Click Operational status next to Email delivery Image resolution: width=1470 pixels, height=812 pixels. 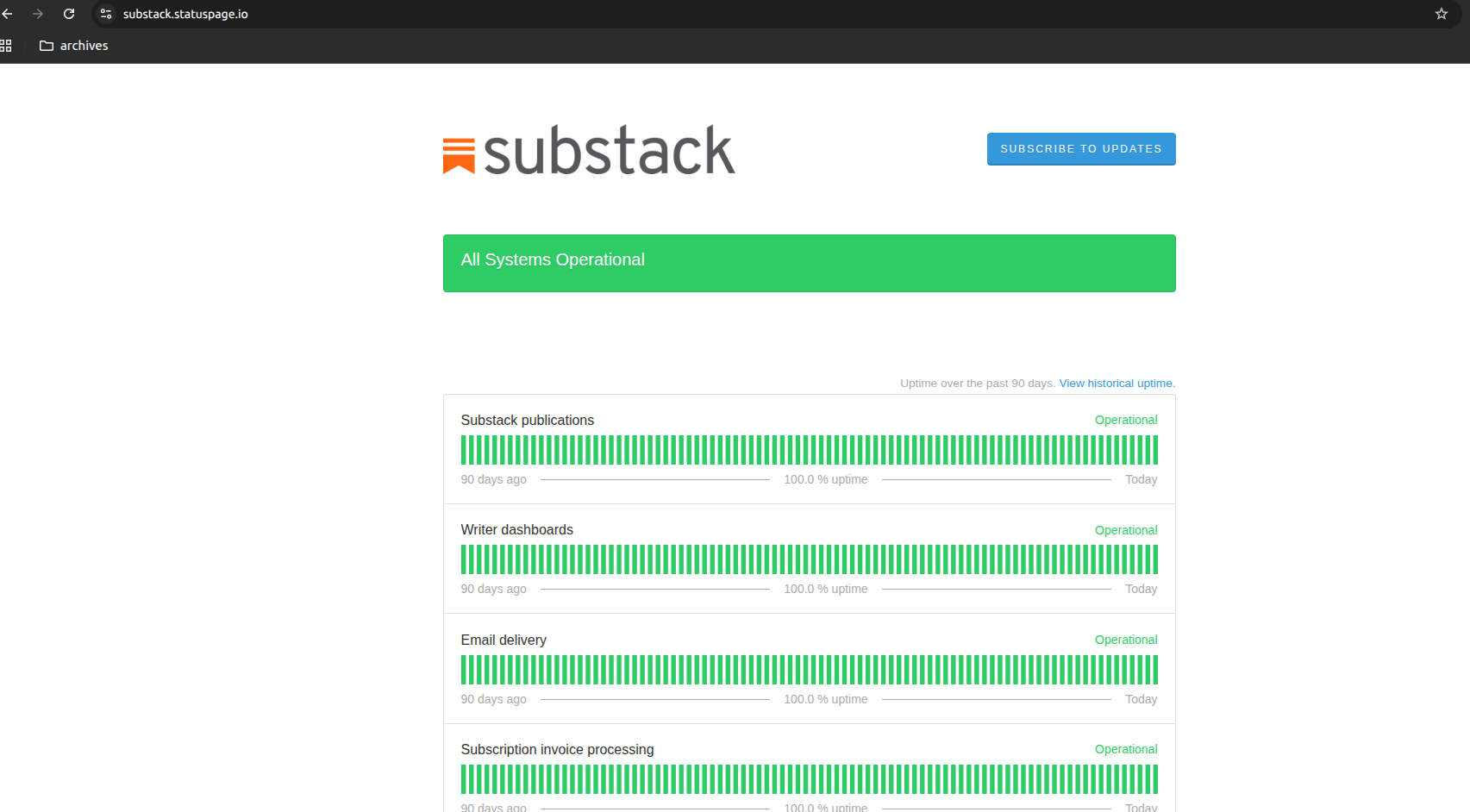click(x=1126, y=640)
